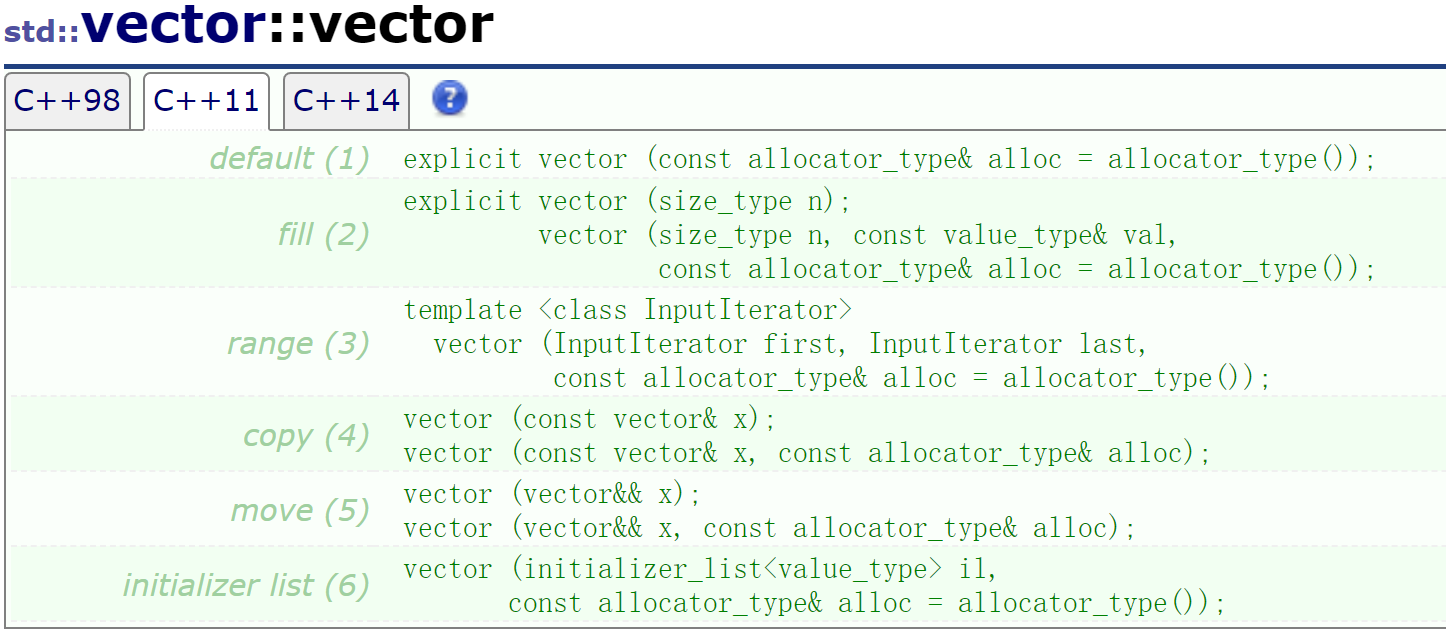
Task: Select the fill (2) constructor label
Action: pyautogui.click(x=323, y=235)
